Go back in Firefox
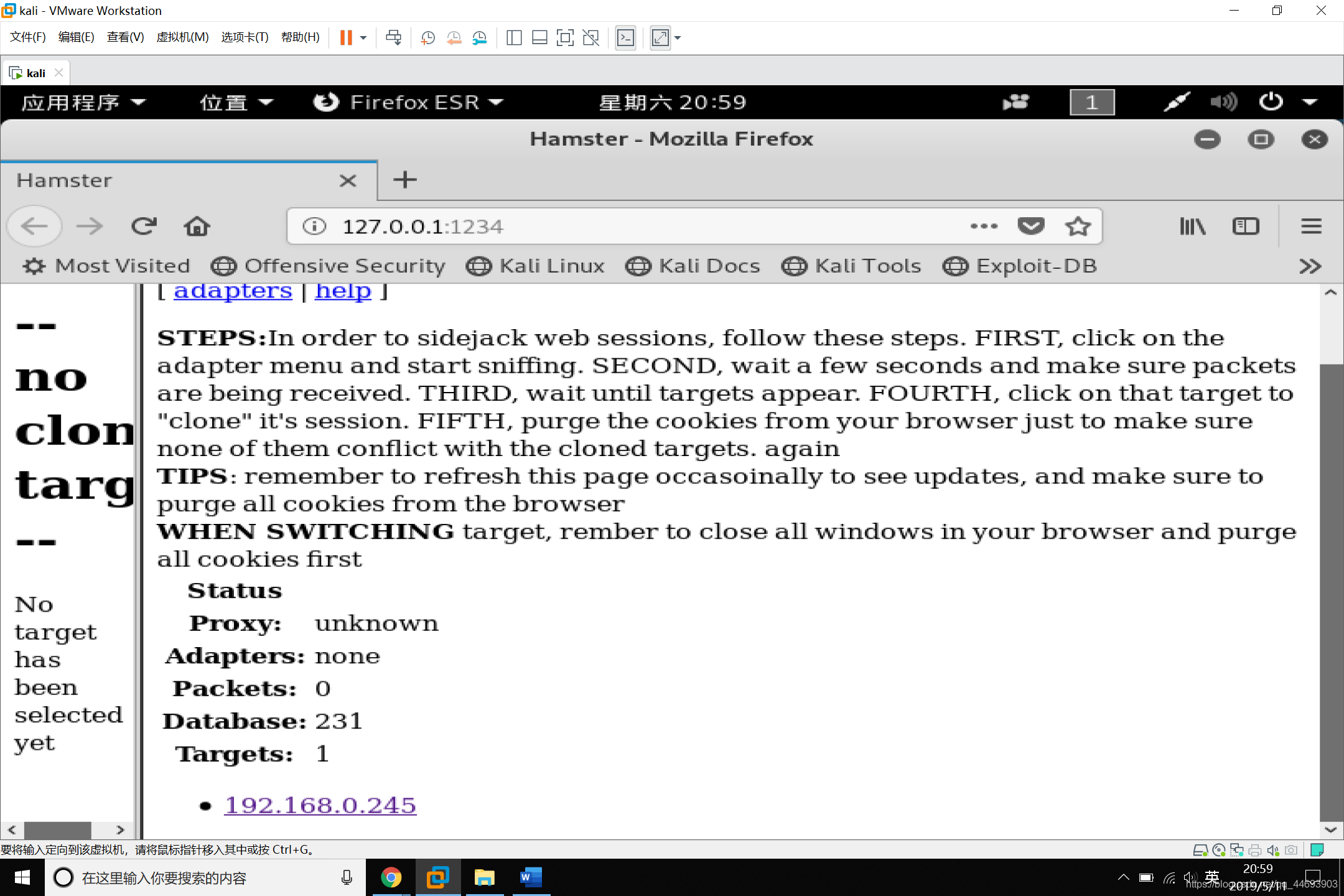This screenshot has width=1344, height=896. (x=34, y=226)
